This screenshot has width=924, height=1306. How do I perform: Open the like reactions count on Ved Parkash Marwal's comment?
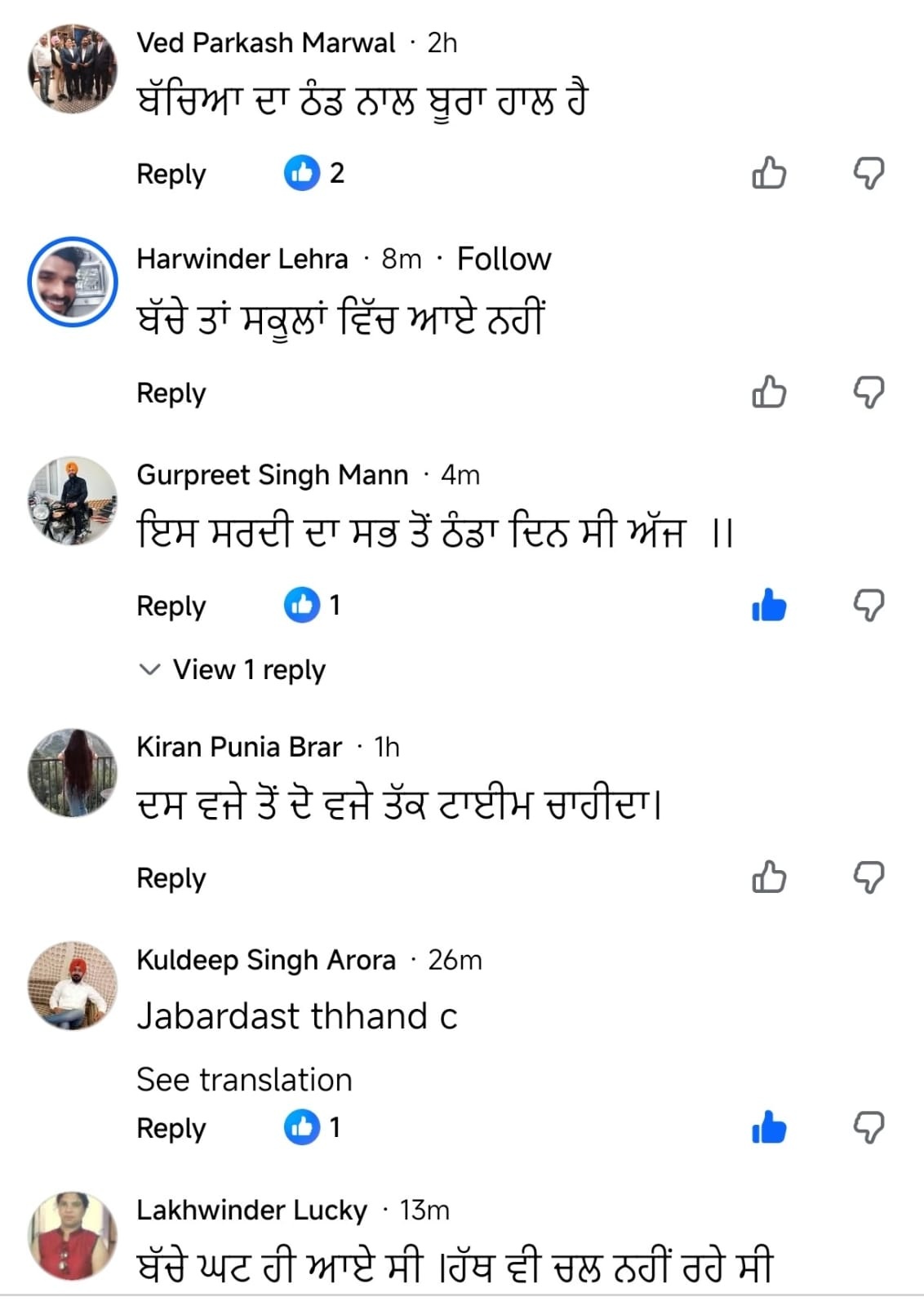tap(313, 173)
